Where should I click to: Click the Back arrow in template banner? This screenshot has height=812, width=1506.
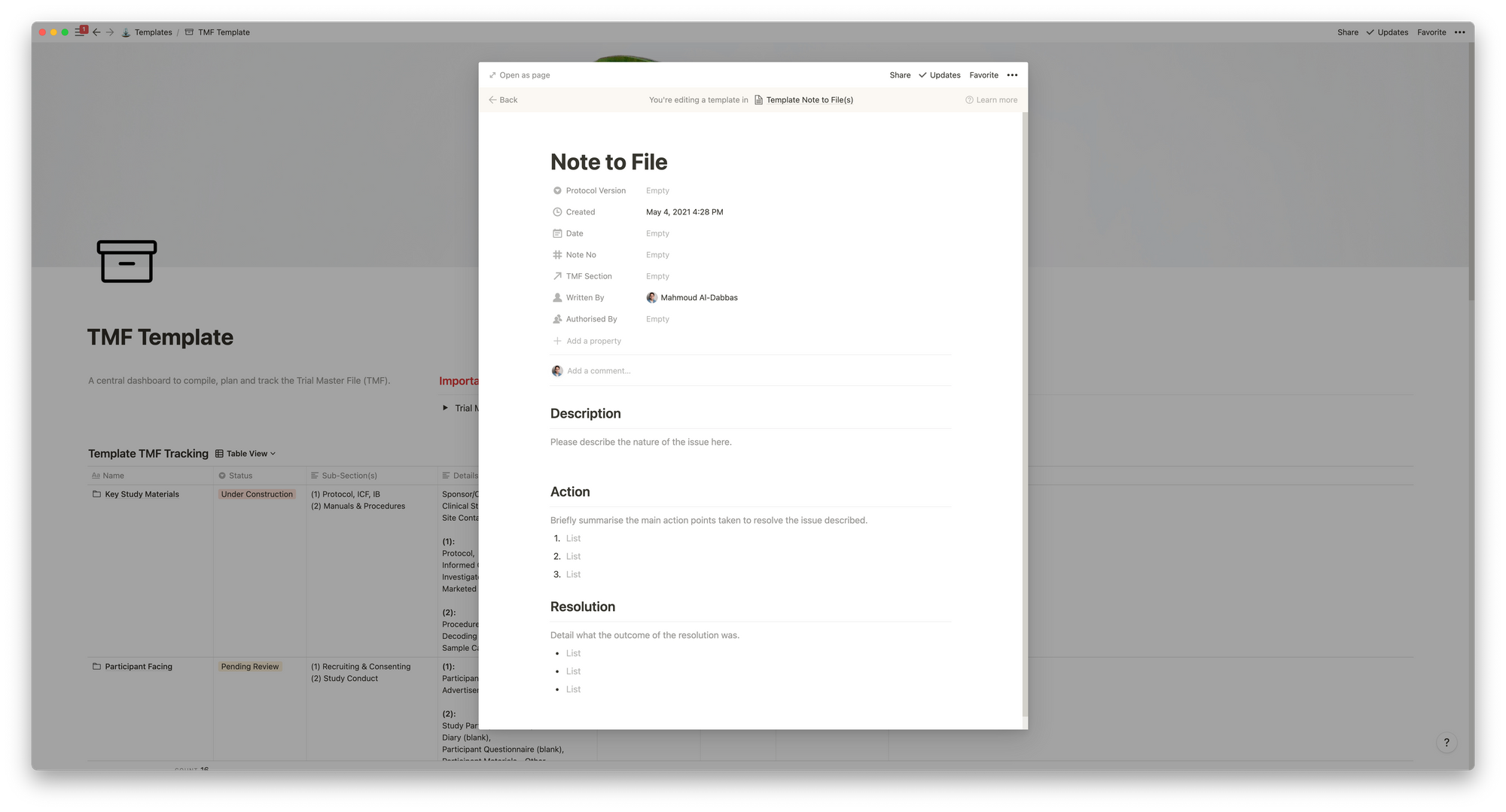tap(492, 100)
